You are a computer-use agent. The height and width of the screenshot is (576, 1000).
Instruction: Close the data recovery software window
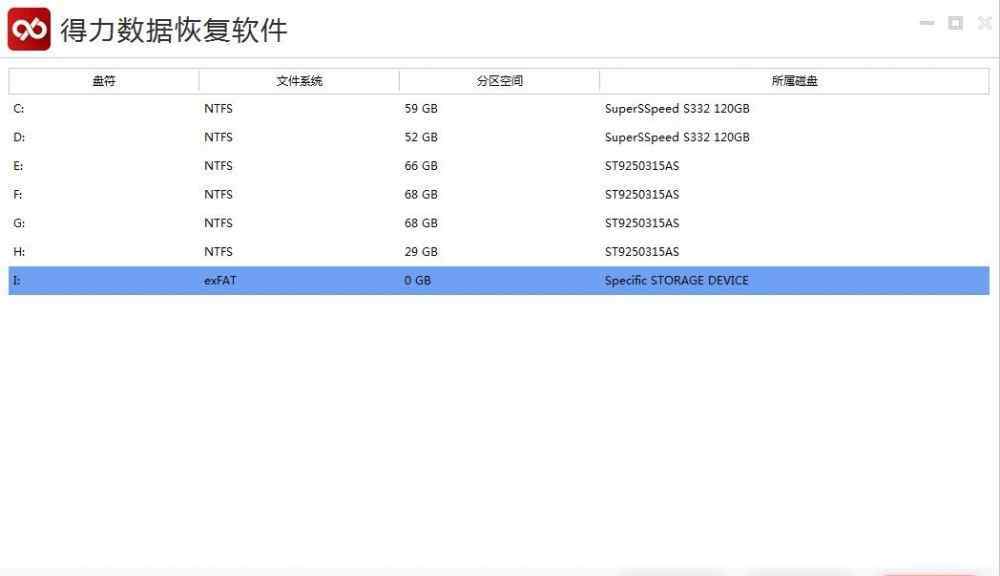pos(984,23)
